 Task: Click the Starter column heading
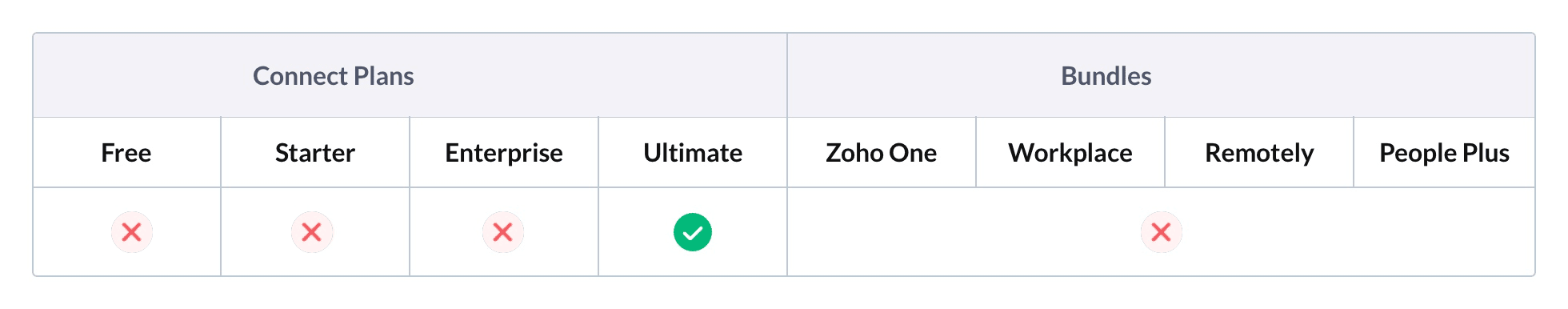[315, 153]
